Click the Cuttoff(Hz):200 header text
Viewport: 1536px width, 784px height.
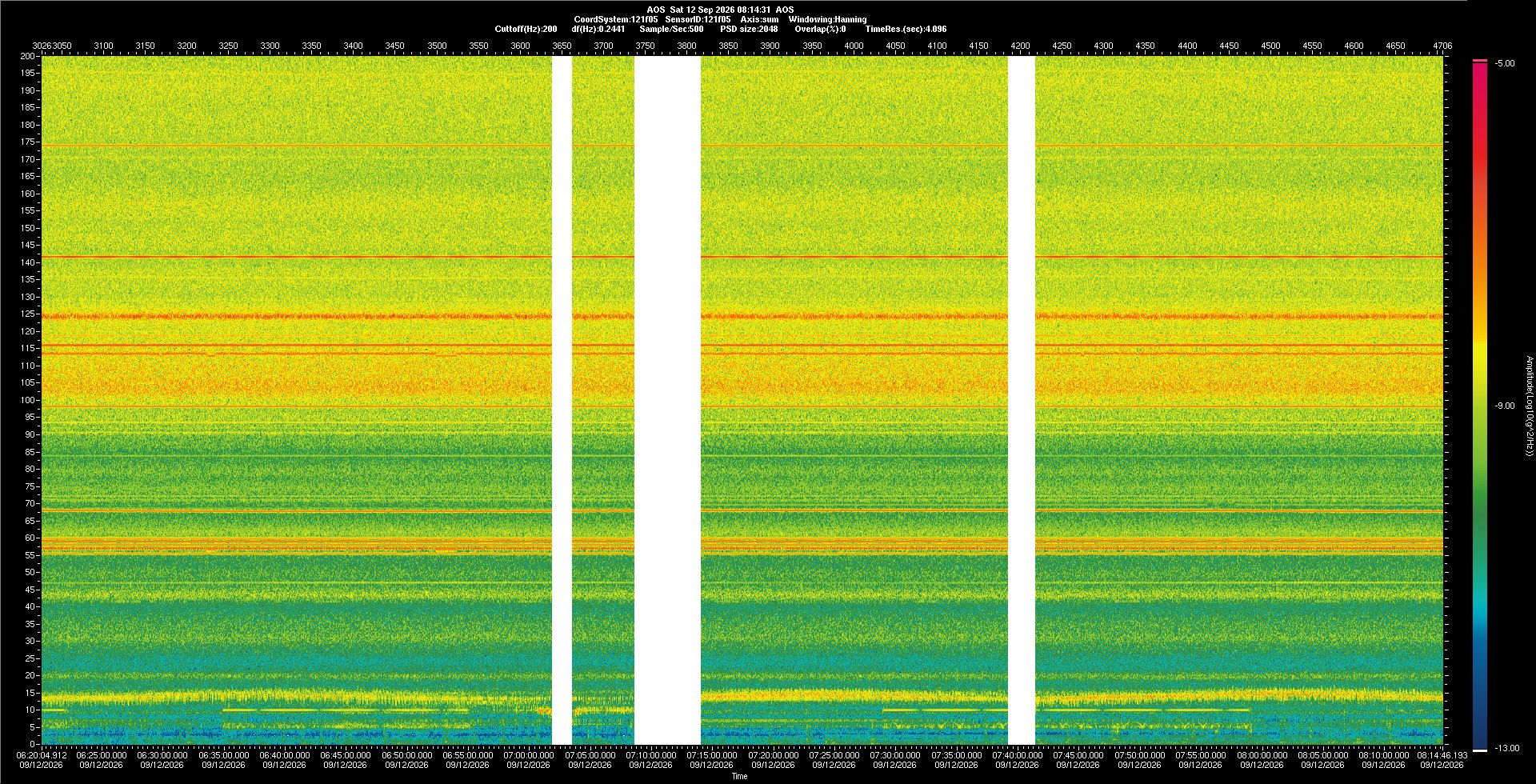526,29
